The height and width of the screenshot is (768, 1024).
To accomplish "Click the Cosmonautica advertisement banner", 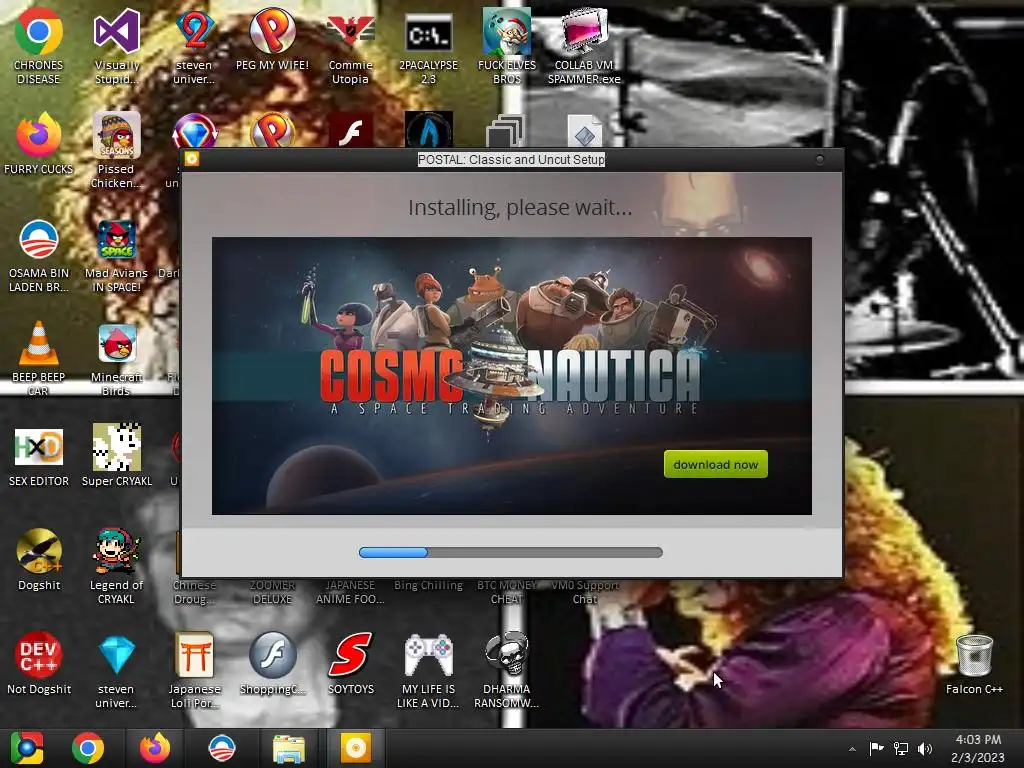I will 511,376.
